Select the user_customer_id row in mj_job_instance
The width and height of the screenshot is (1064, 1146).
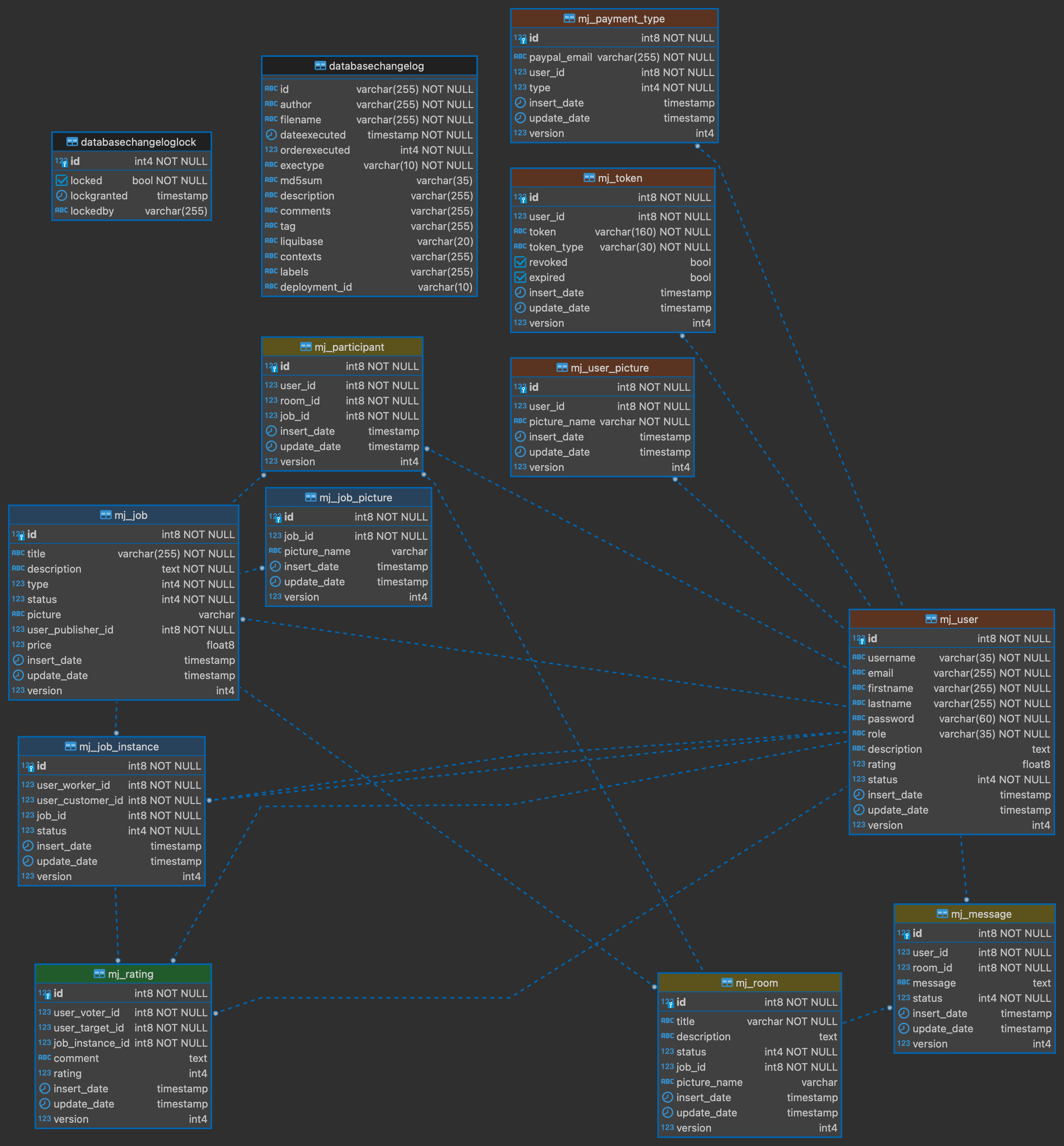tap(112, 800)
